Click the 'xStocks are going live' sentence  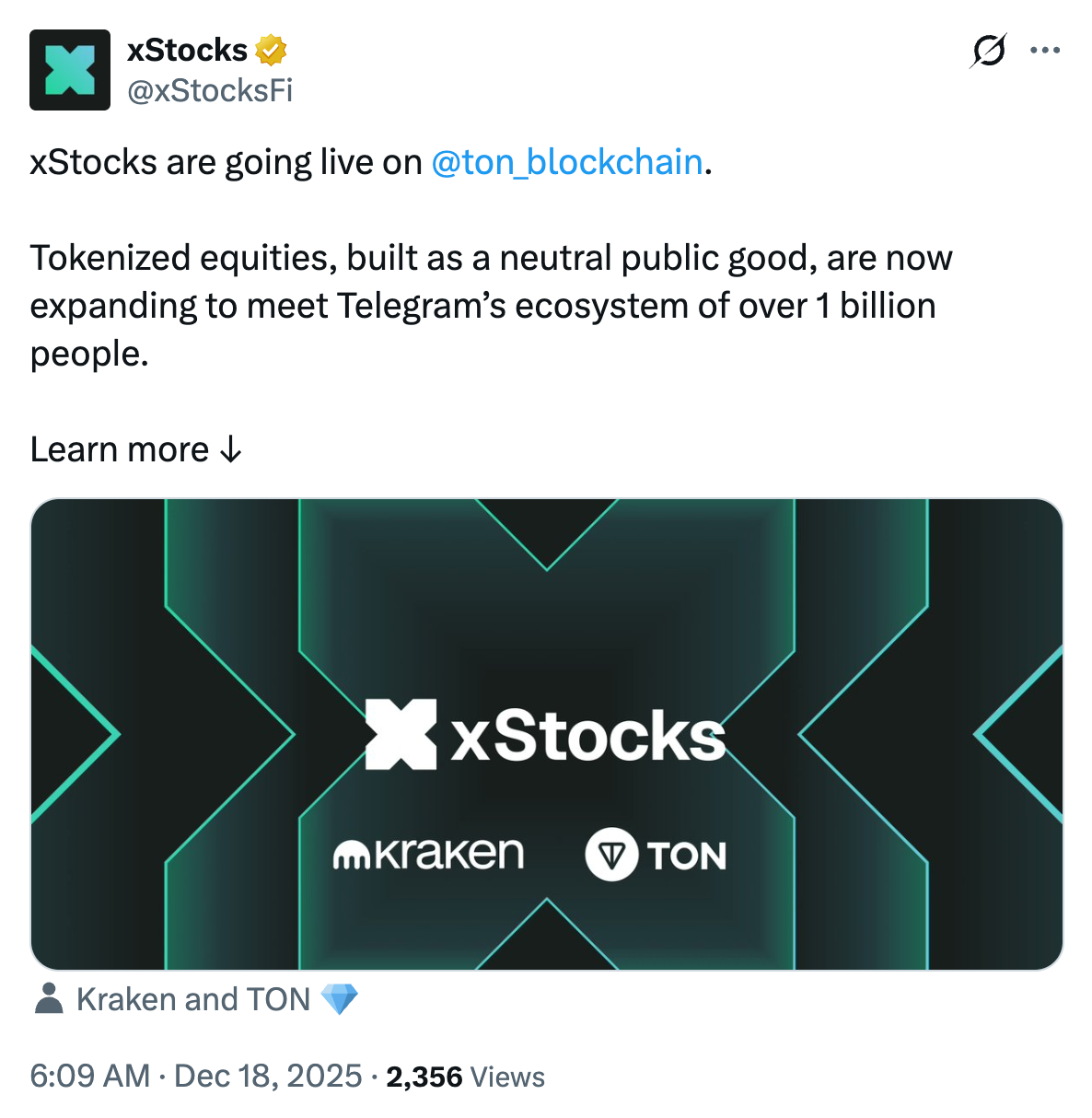(x=226, y=162)
